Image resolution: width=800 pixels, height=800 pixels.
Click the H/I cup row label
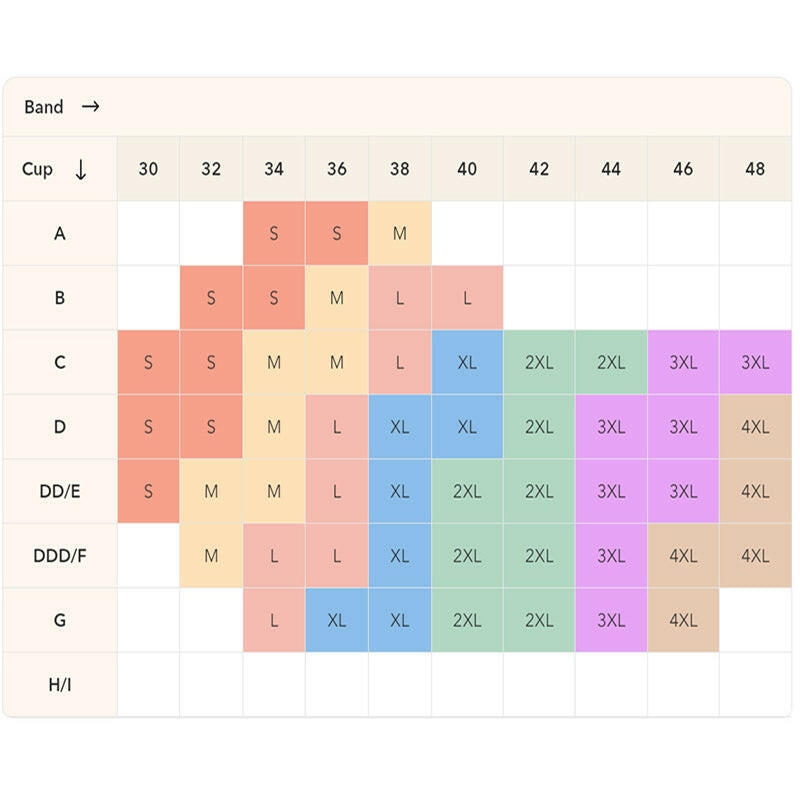pyautogui.click(x=60, y=684)
